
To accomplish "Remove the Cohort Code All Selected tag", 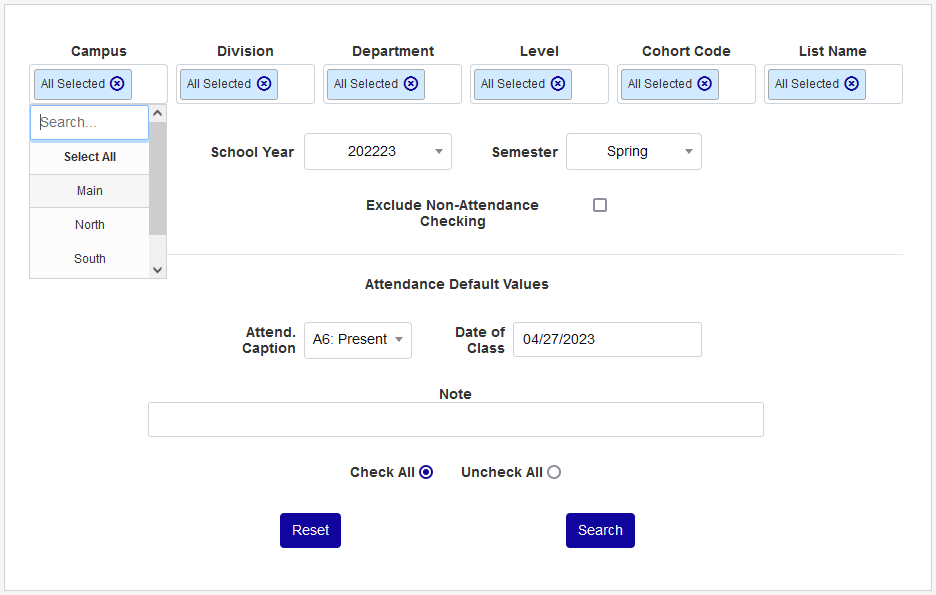I will tap(705, 84).
